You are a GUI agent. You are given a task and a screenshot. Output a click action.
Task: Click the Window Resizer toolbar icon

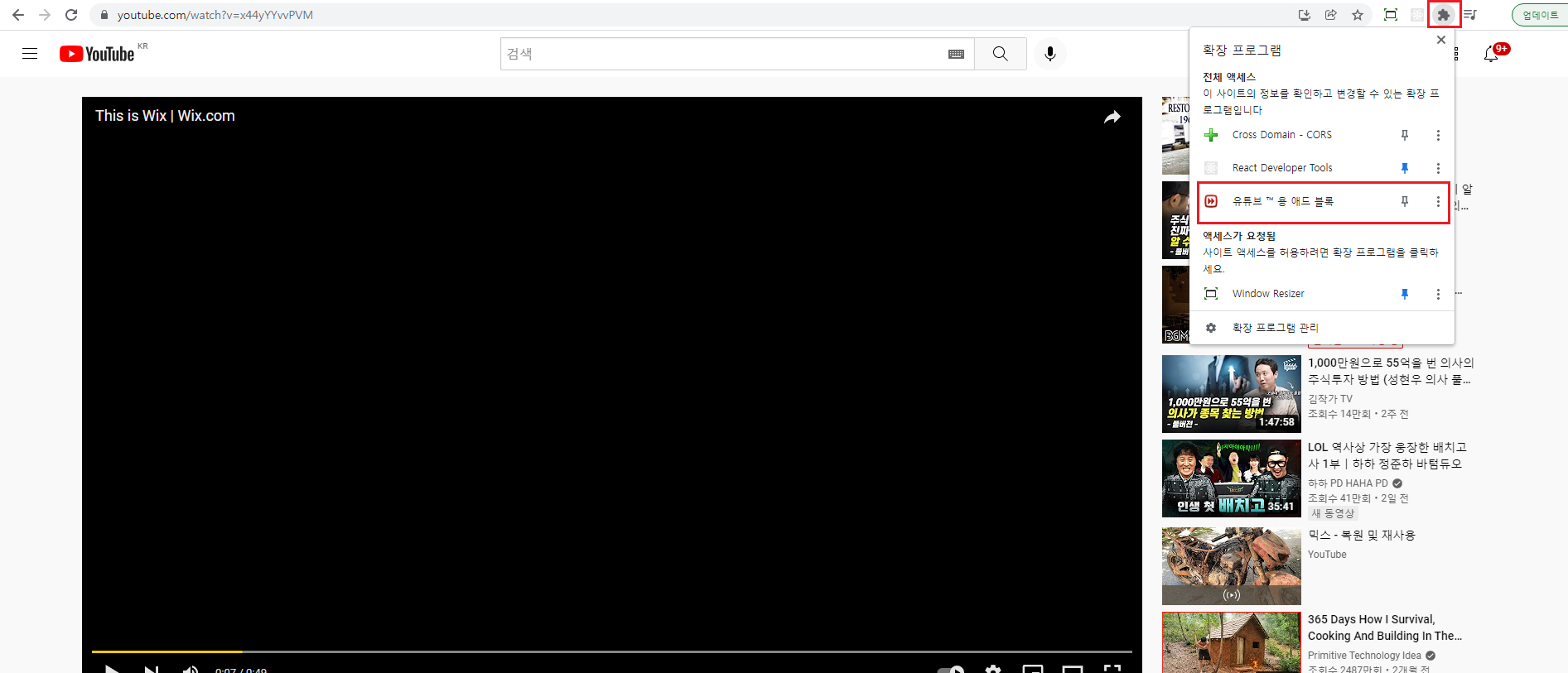pyautogui.click(x=1391, y=15)
